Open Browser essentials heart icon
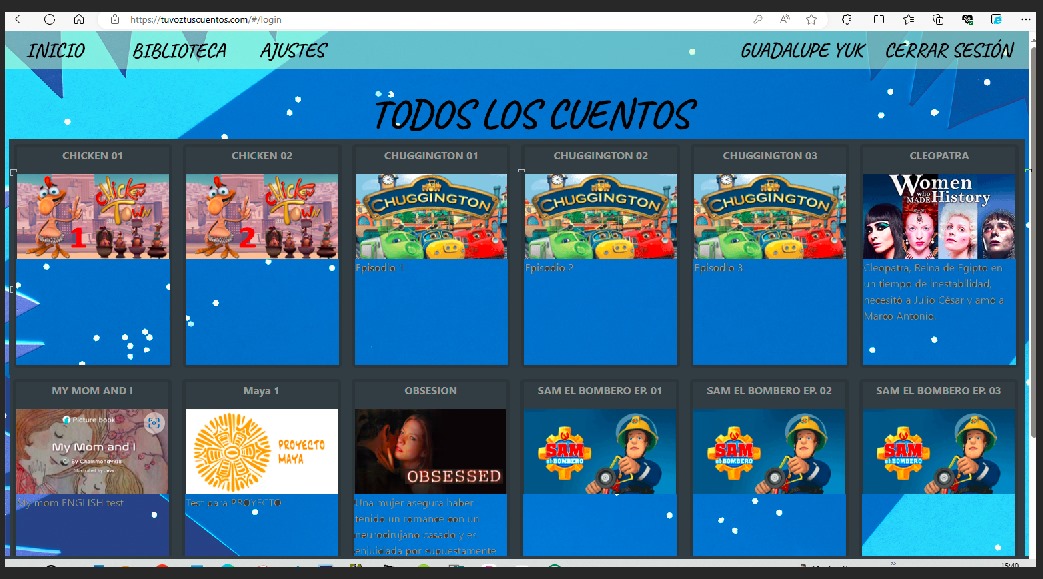 968,19
